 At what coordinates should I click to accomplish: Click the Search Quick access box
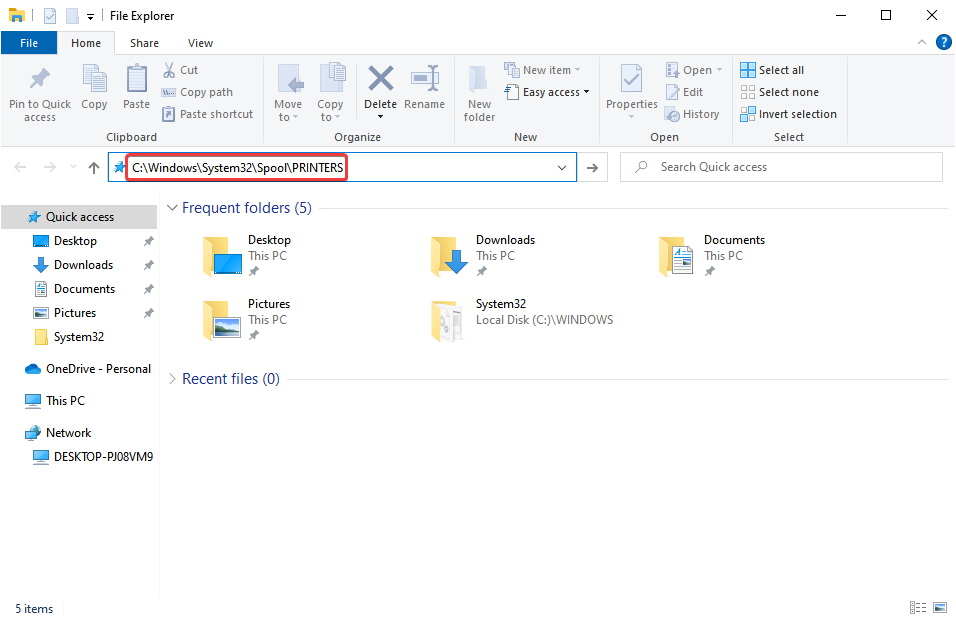(x=781, y=167)
